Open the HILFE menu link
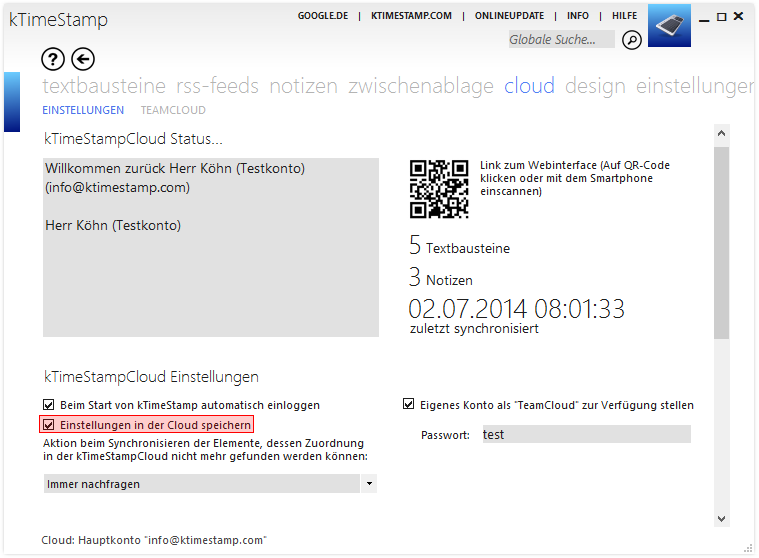Viewport: 759px width, 558px height. (624, 15)
